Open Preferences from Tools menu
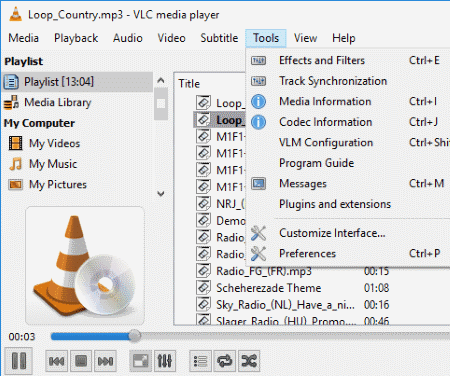 (x=348, y=254)
